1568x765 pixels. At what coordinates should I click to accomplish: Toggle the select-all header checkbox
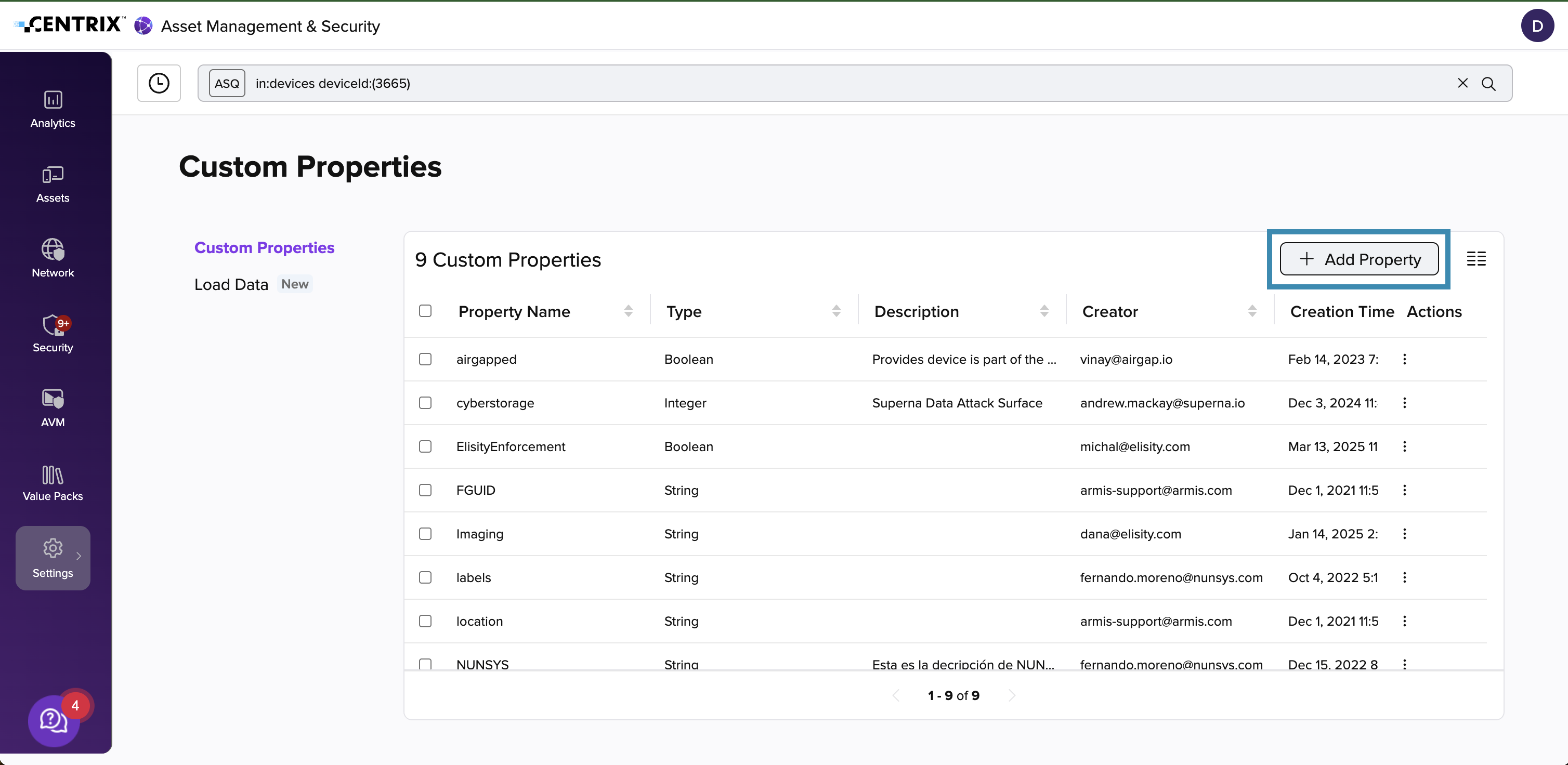pyautogui.click(x=425, y=311)
